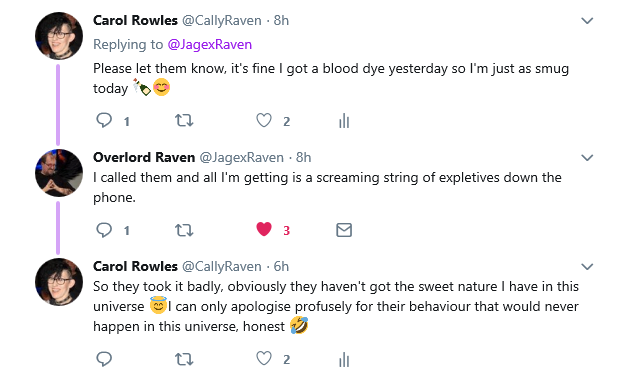Reply to Carol's blood dye tweet
This screenshot has height=368, width=628.
pos(104,121)
